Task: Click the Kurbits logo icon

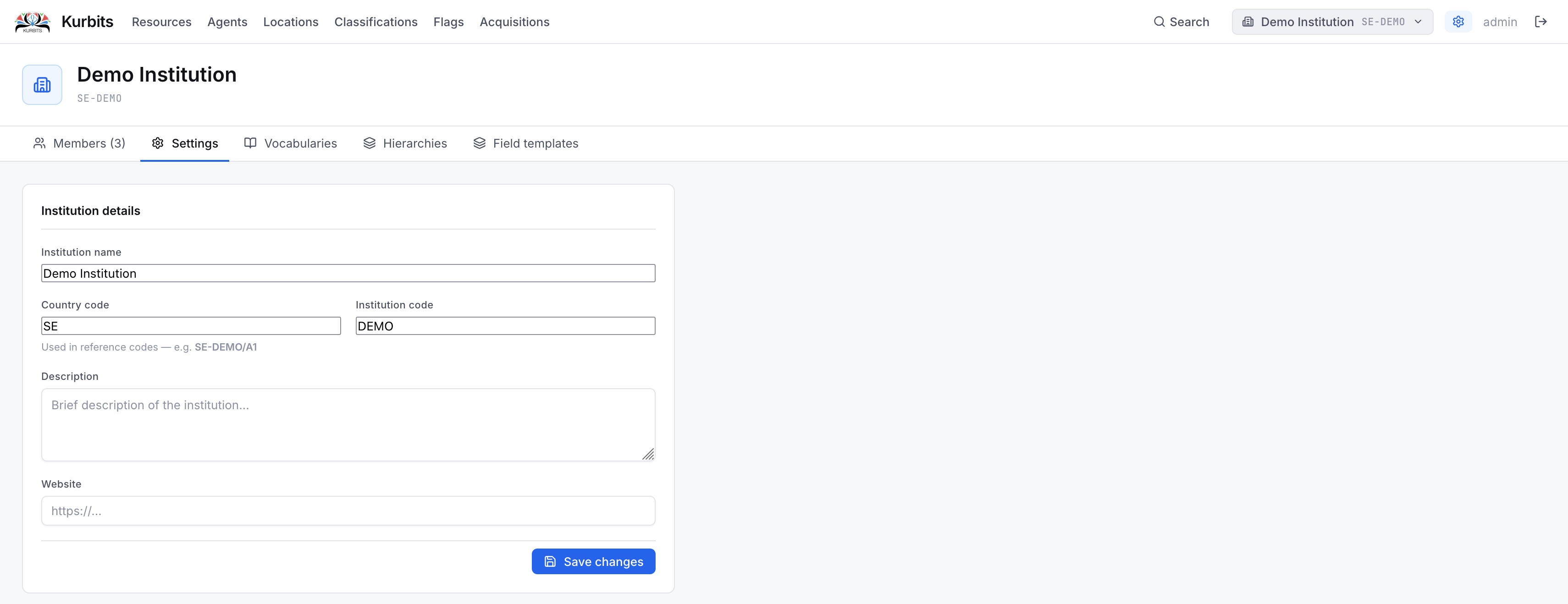Action: [x=32, y=22]
